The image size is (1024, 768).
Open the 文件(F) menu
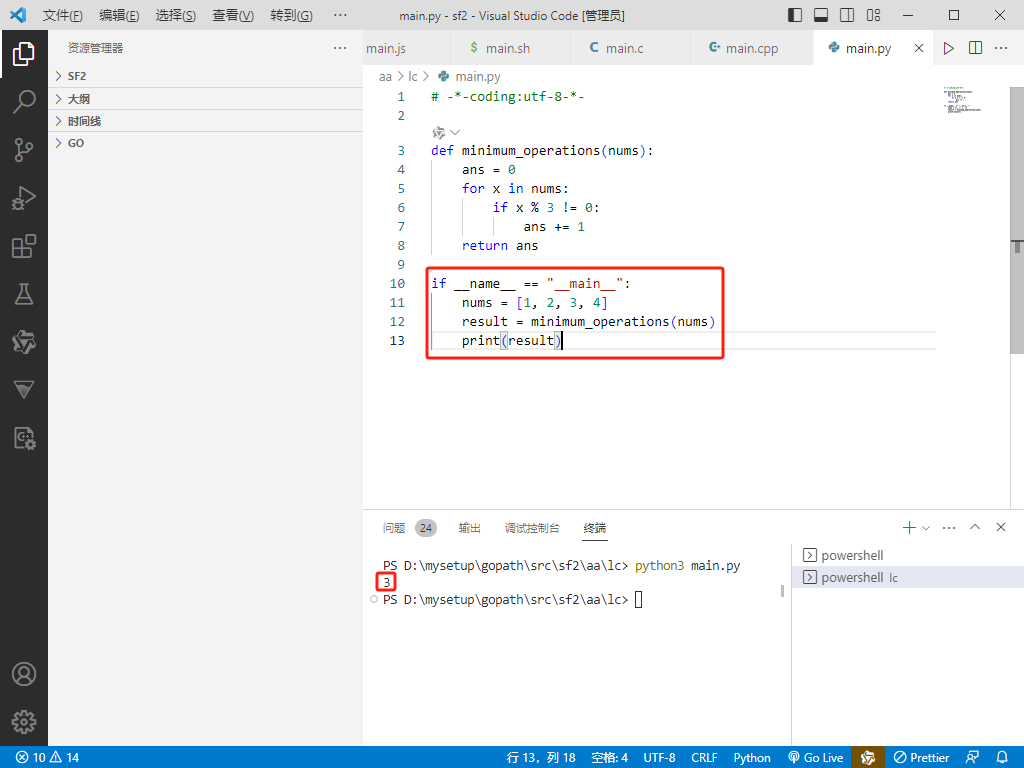pyautogui.click(x=63, y=15)
